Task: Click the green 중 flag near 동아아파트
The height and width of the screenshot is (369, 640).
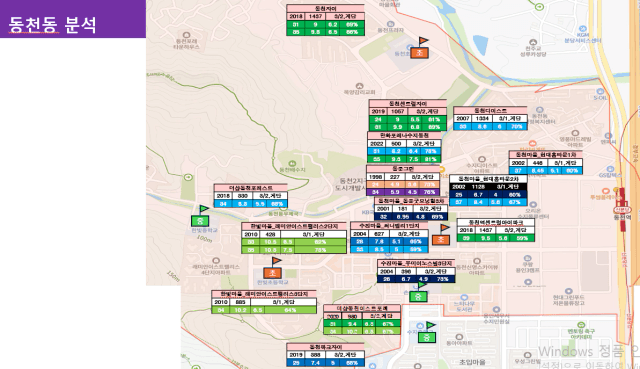Action: [427, 337]
